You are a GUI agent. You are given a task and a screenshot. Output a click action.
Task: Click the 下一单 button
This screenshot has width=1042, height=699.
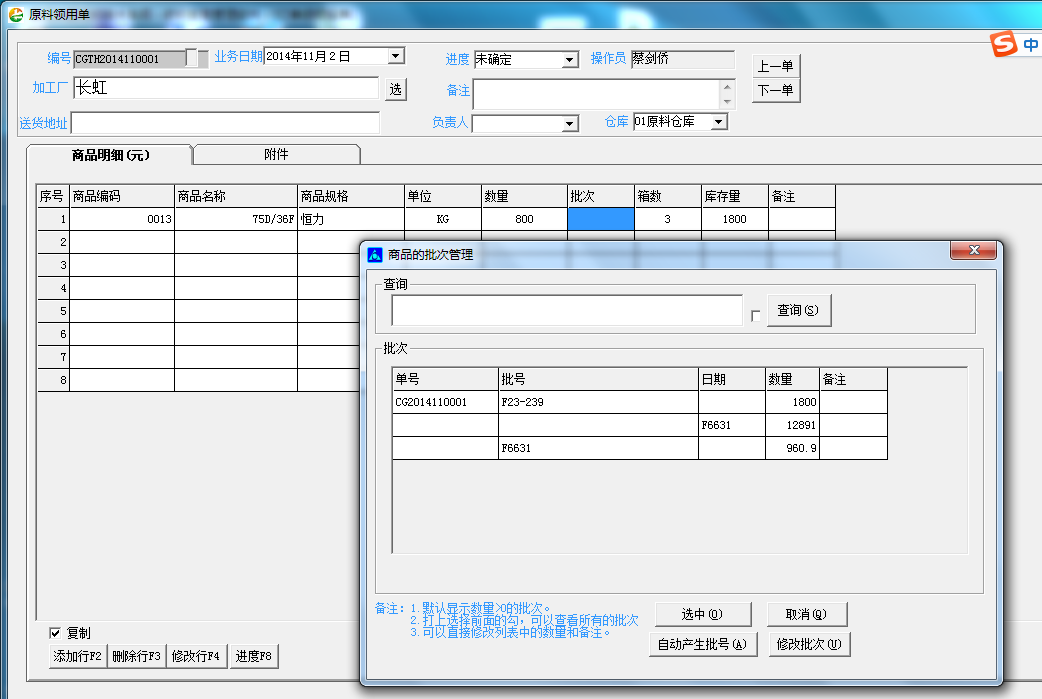point(776,90)
